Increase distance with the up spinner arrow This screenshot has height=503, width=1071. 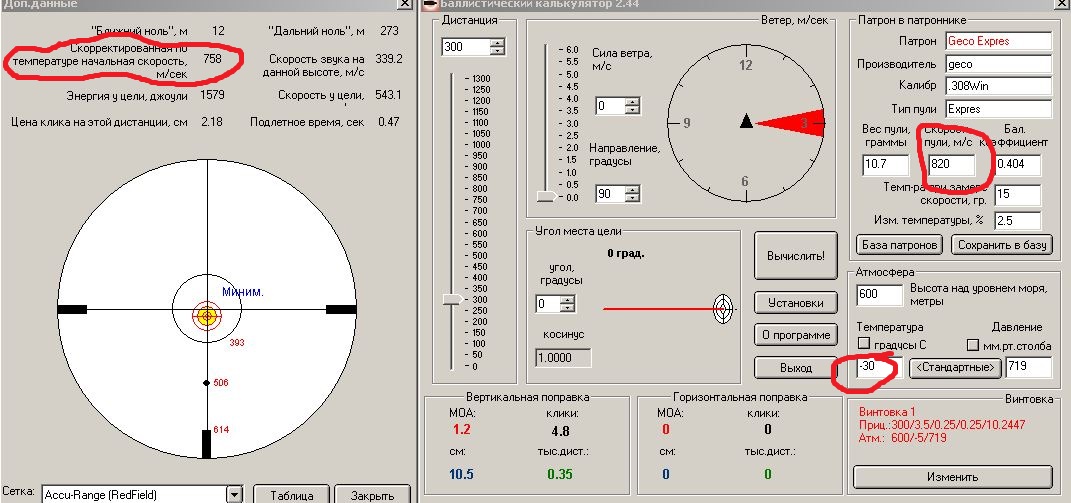click(497, 42)
